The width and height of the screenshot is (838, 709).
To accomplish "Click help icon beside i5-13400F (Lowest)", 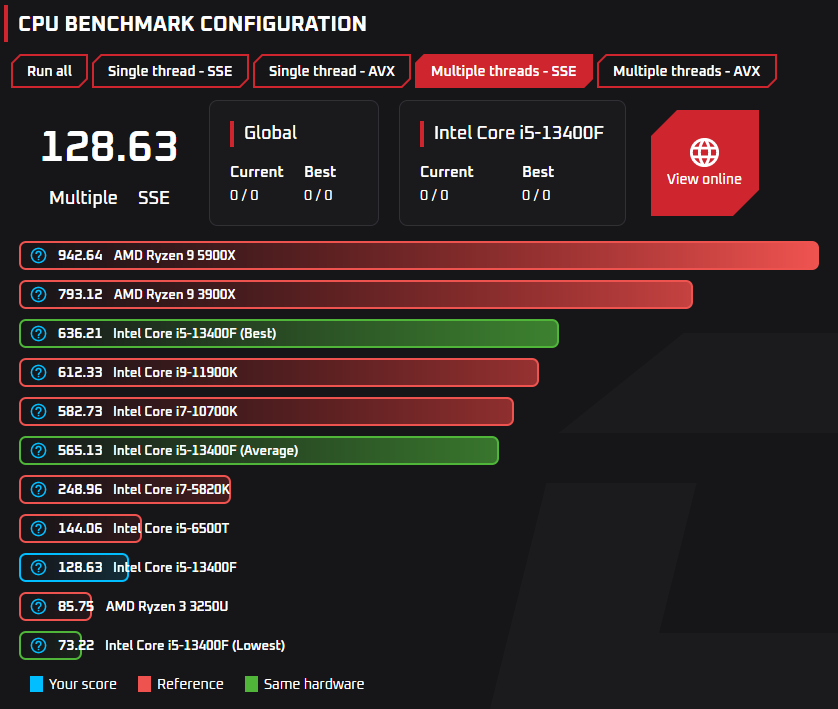I will coord(38,645).
